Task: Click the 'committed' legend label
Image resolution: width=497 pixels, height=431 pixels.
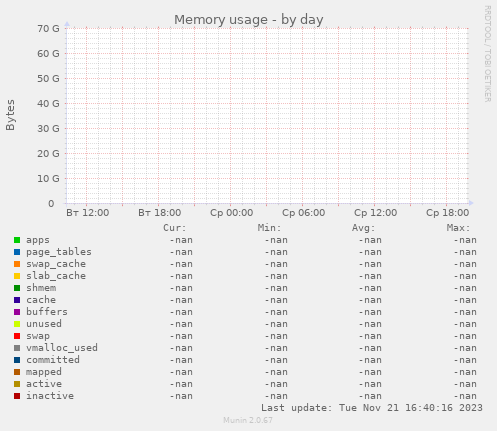Action: click(53, 360)
